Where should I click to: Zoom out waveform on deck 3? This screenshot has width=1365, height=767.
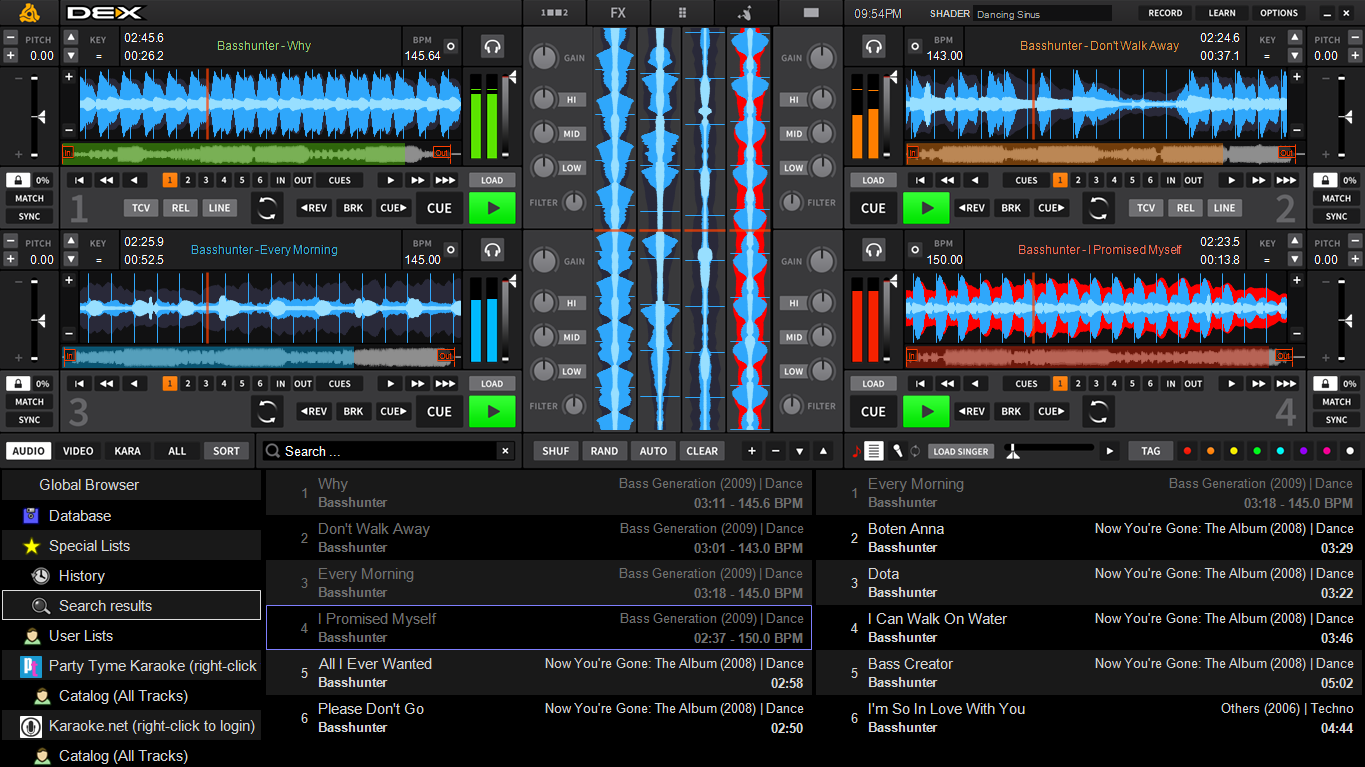[x=69, y=333]
